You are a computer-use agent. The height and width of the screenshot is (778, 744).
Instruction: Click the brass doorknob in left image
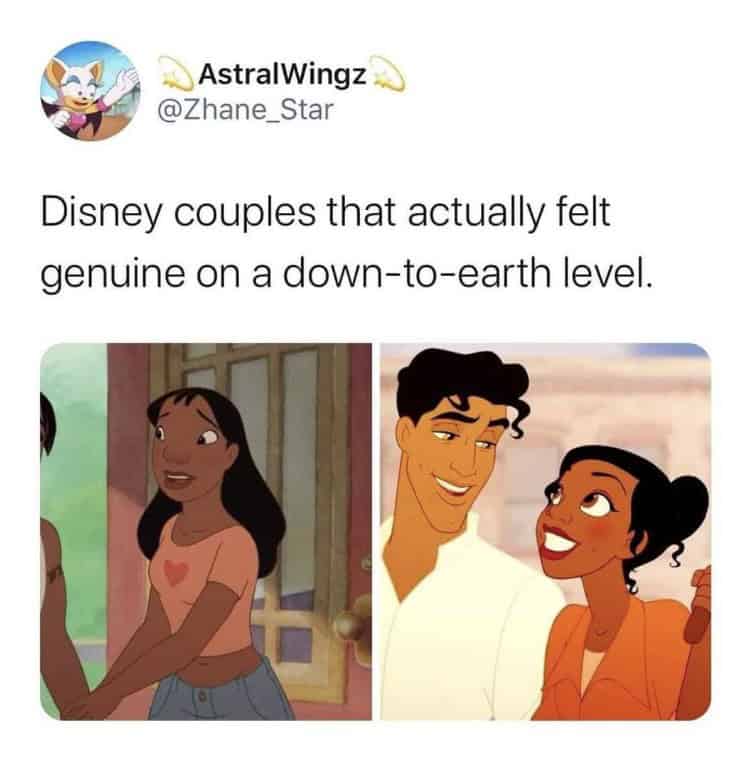(351, 627)
